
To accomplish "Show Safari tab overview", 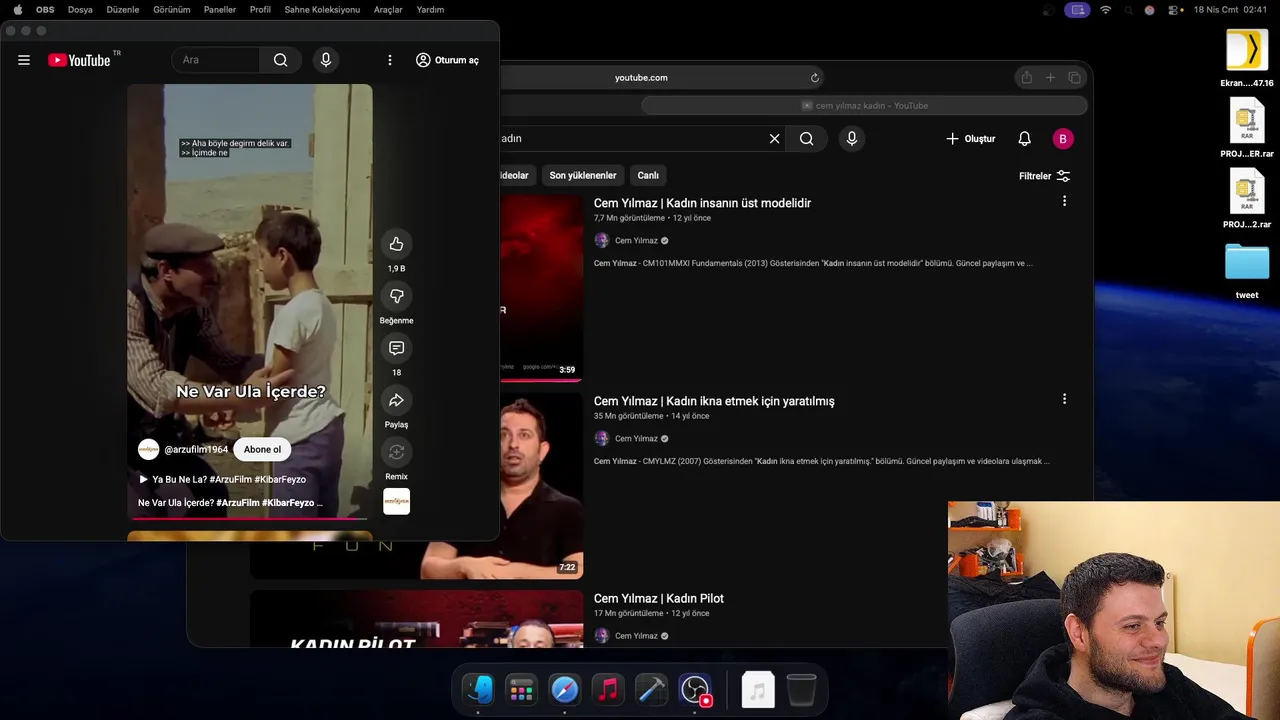I will (x=1075, y=78).
